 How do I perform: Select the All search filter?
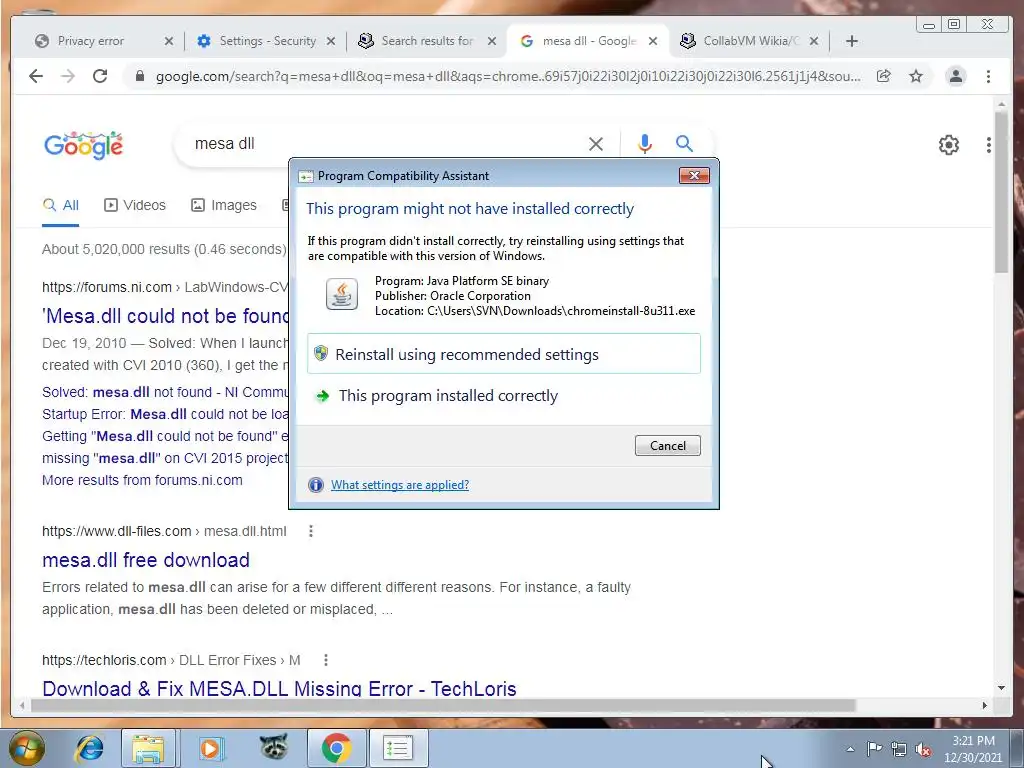coord(61,205)
